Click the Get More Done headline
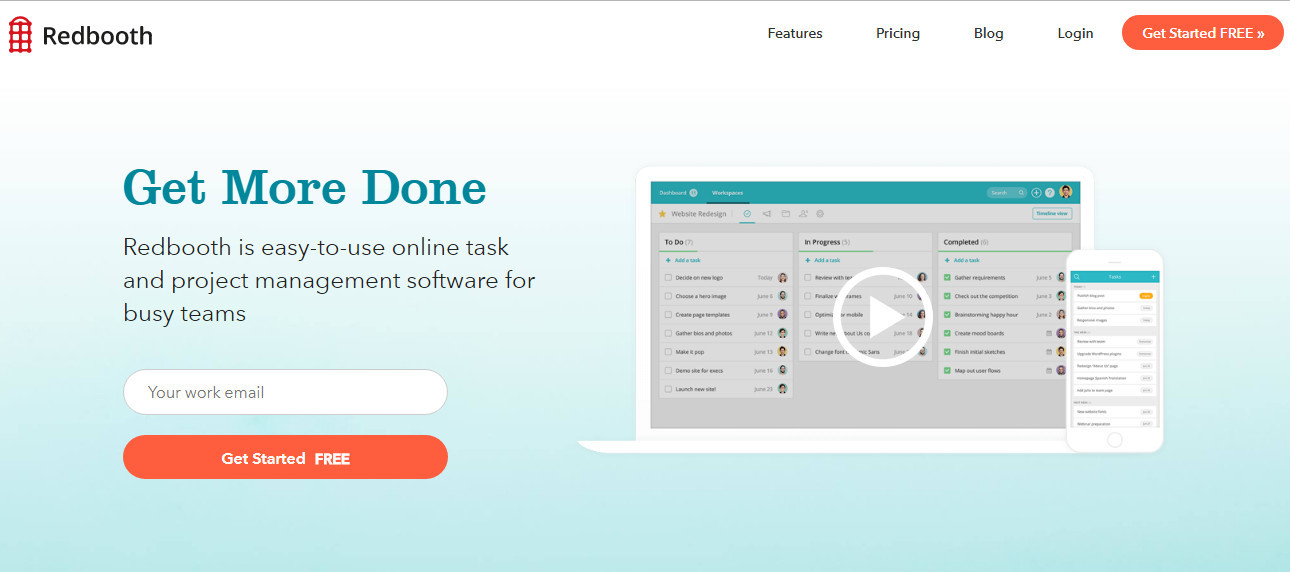This screenshot has width=1290, height=572. tap(305, 187)
